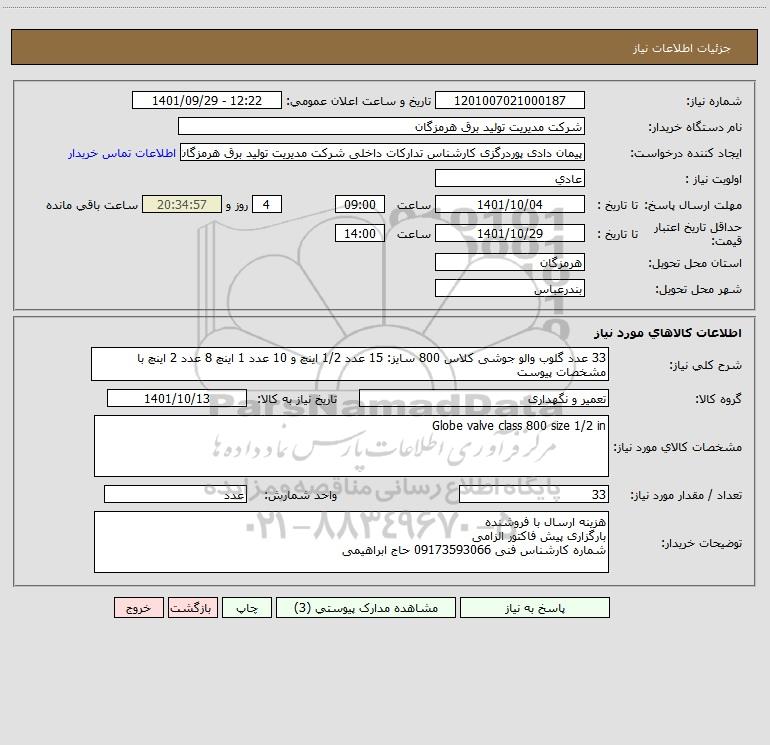Click the گروه کالا field تعمیر و نگهداری
This screenshot has height=745, width=770.
484,398
